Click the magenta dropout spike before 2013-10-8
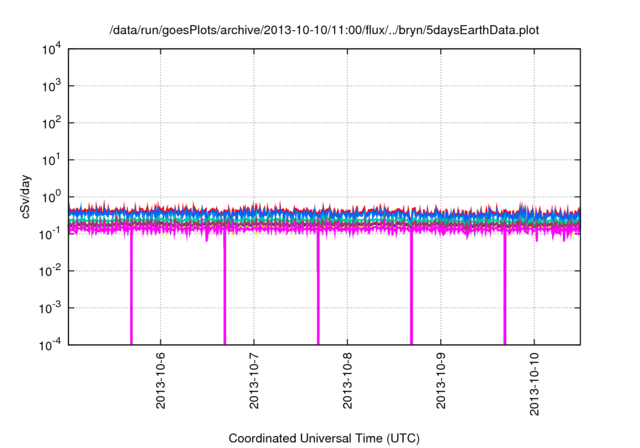This screenshot has width=640, height=448. pos(318,290)
